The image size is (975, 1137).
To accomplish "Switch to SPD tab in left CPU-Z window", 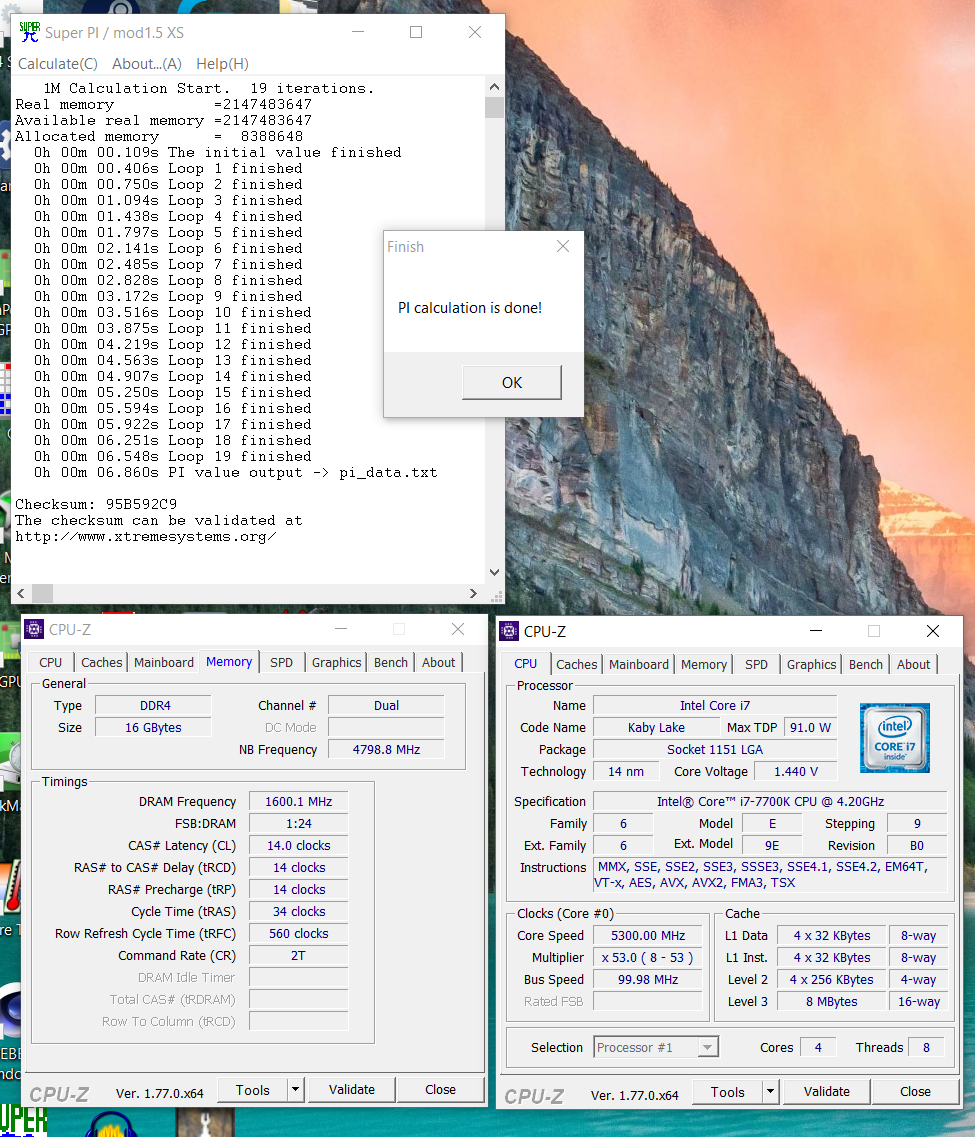I will [281, 662].
